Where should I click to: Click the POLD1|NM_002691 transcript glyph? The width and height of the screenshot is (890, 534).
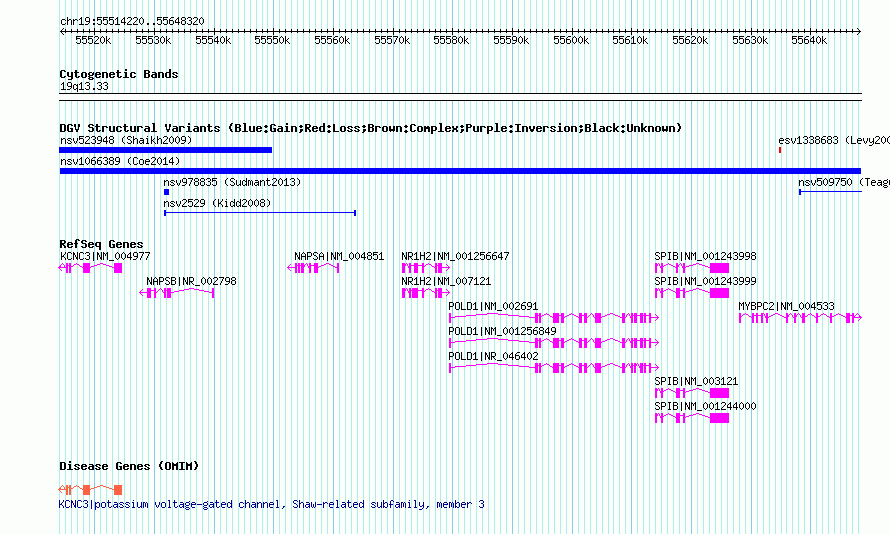coord(554,318)
